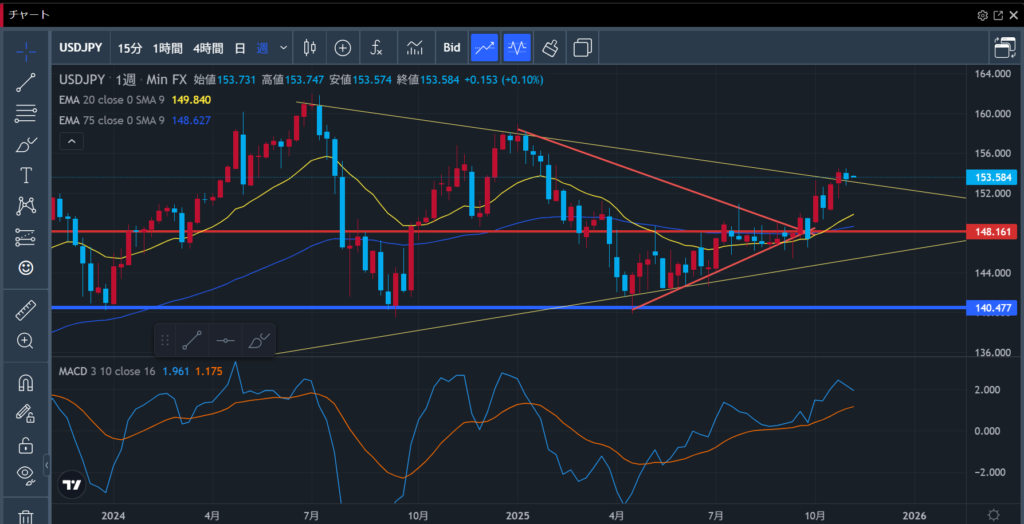Screen dimensions: 1024x524
Task: Open chart settings gear icon
Action: pos(983,15)
